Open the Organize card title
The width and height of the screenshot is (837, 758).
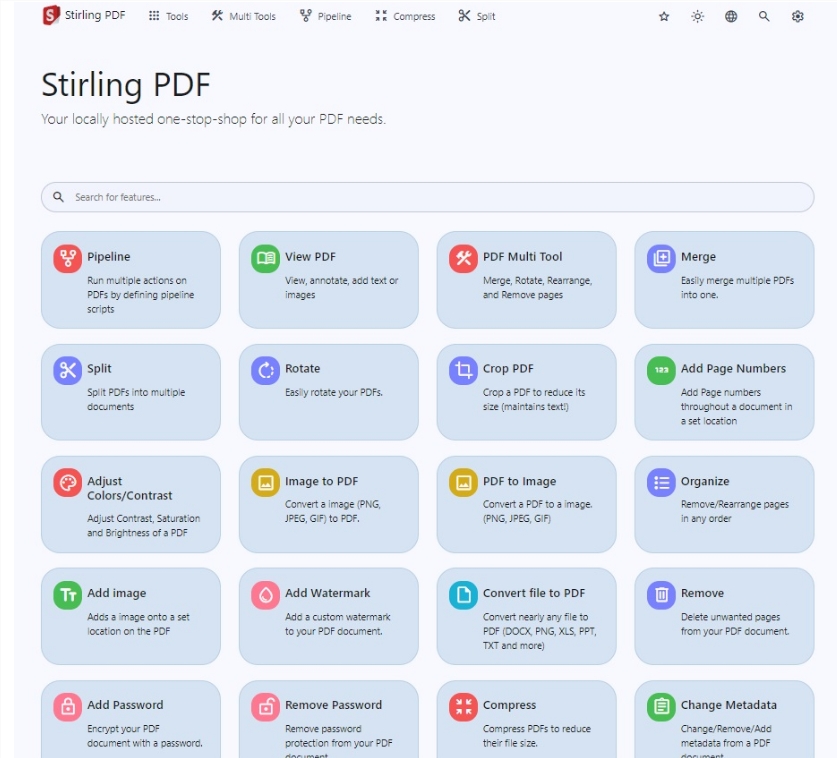pos(705,481)
